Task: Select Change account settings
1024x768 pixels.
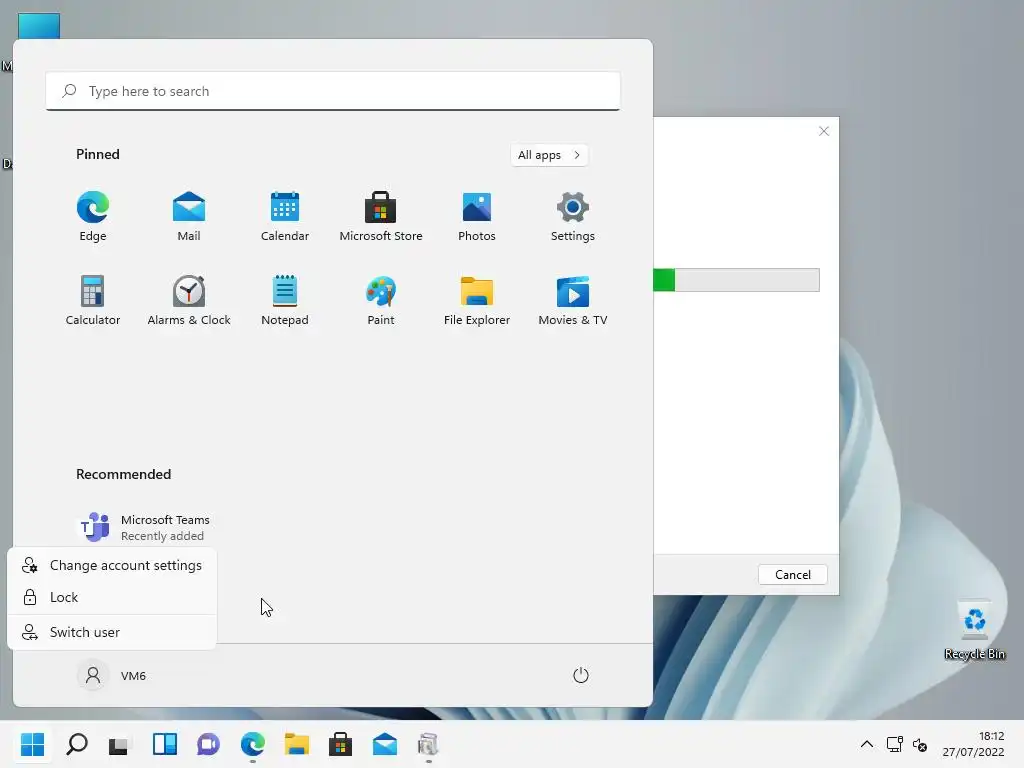Action: point(112,566)
